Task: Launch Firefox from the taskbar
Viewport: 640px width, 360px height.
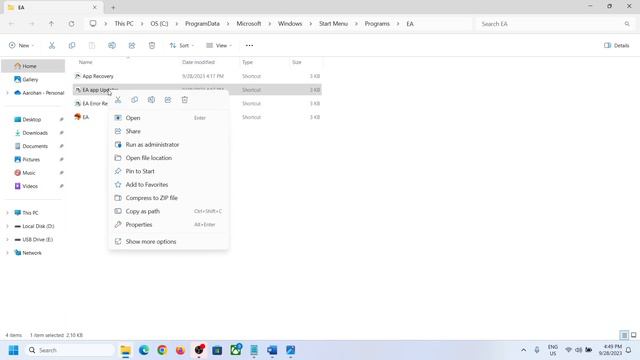Action: coord(180,350)
